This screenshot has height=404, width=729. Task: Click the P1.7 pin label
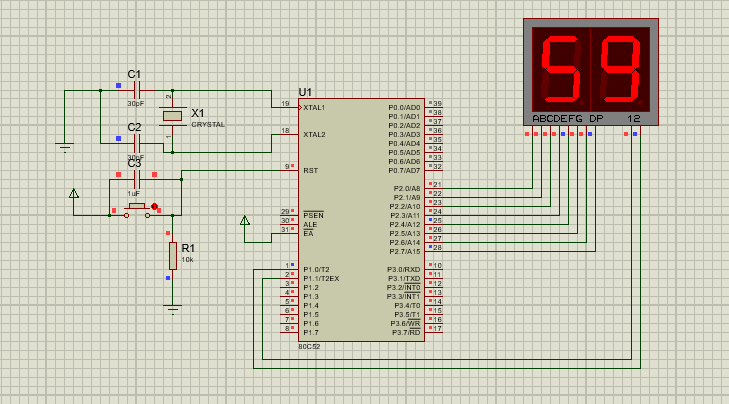pyautogui.click(x=311, y=332)
